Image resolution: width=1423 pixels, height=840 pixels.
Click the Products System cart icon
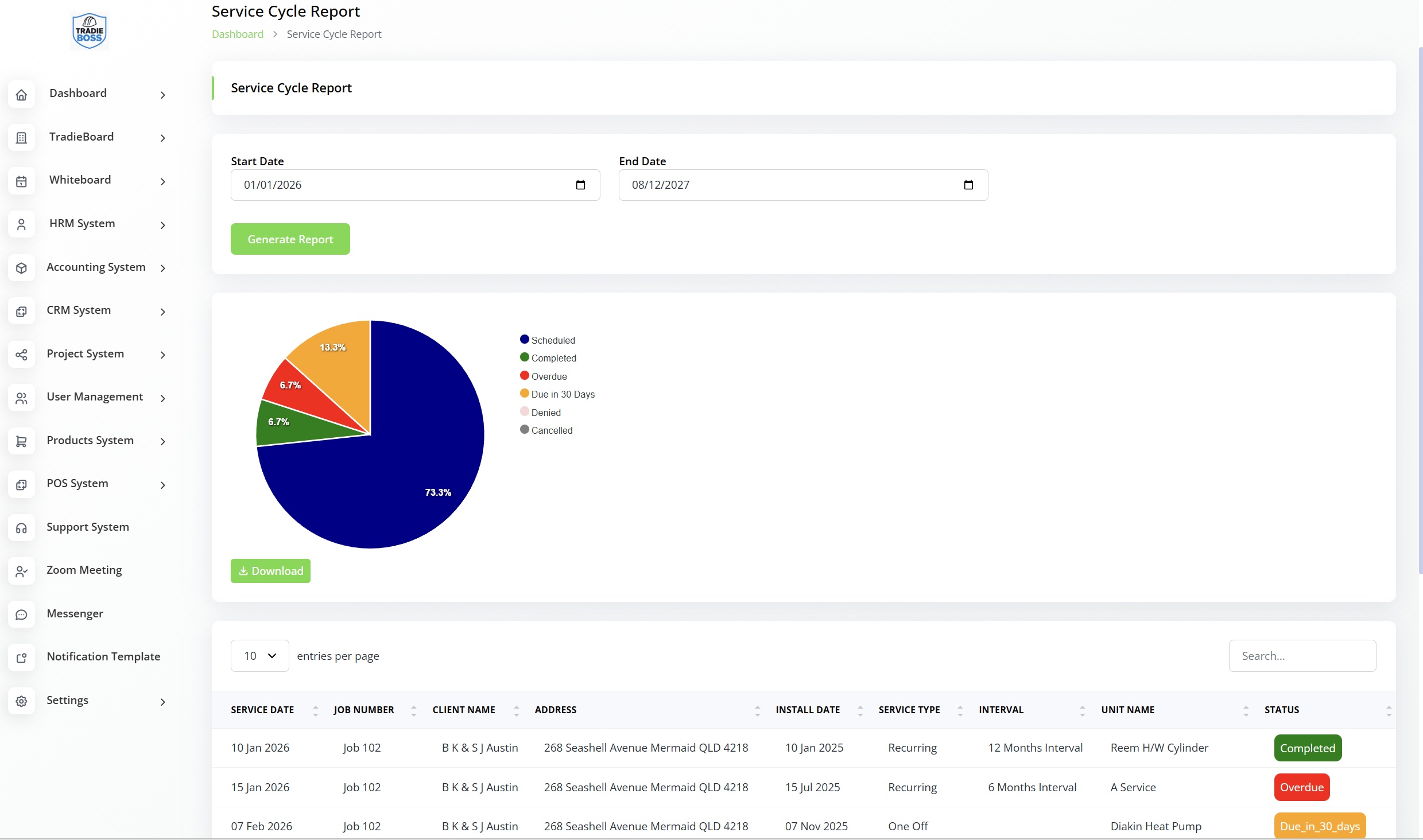coord(21,441)
